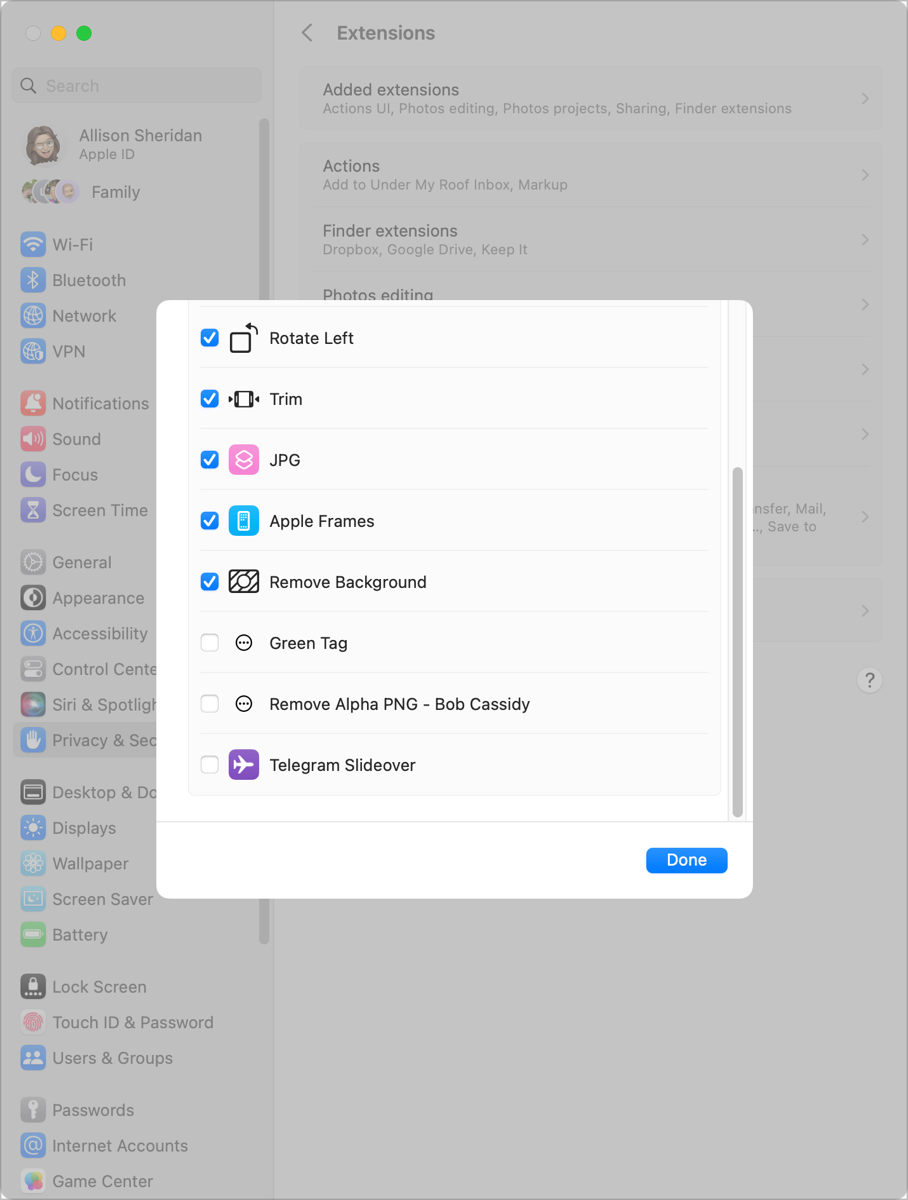Click the pink JPG shortcut icon
The image size is (908, 1200).
tap(244, 460)
